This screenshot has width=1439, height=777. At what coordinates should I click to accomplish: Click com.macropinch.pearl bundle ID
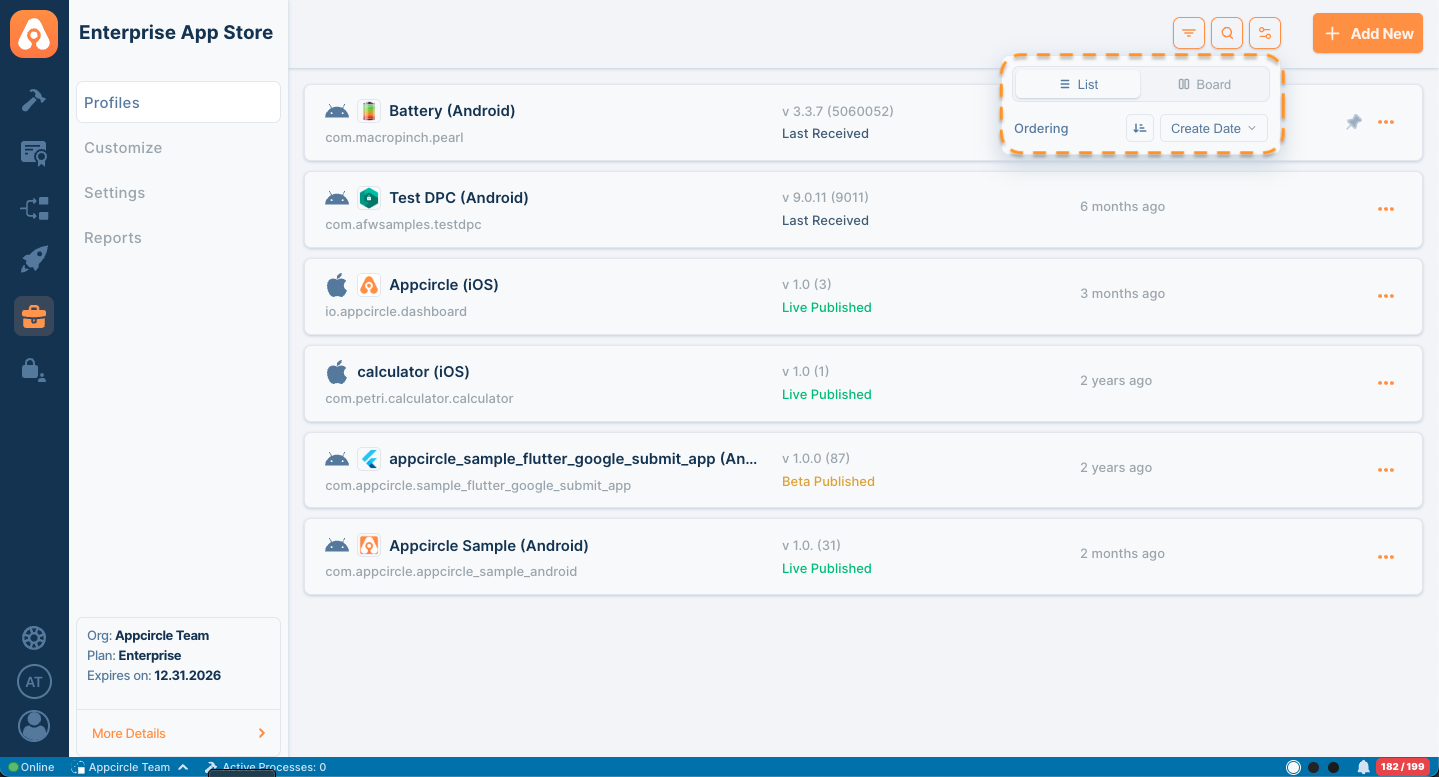[x=394, y=137]
